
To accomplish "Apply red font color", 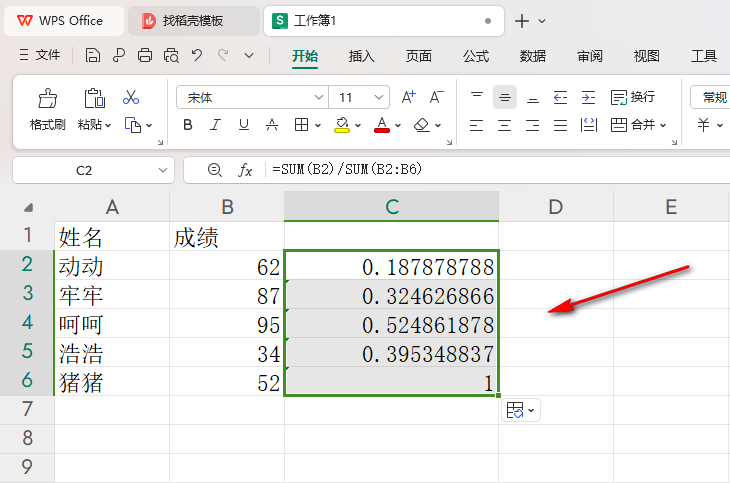I will [382, 125].
